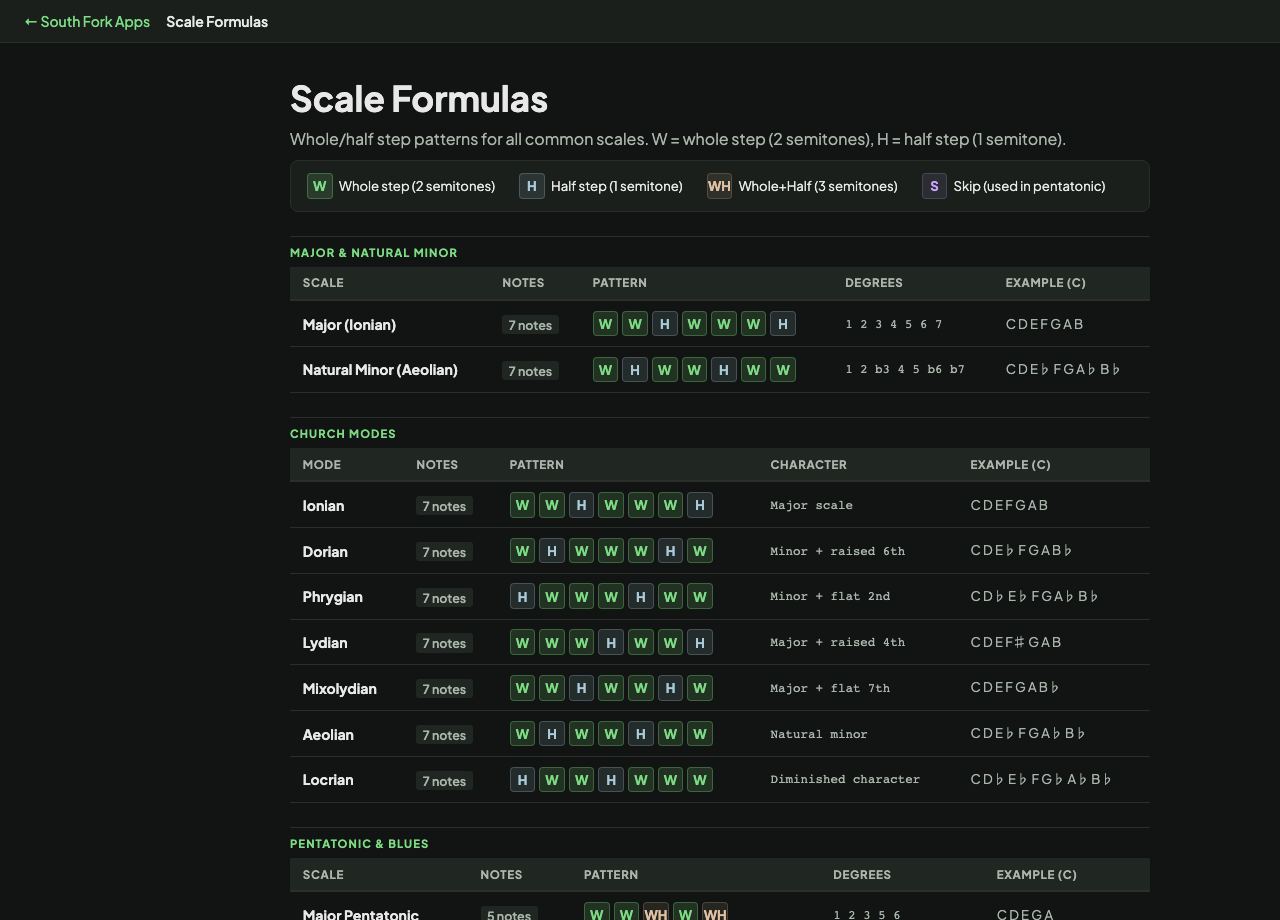The image size is (1280, 920).
Task: Select the Natural Minor (Aeolian) scale name
Action: pyautogui.click(x=380, y=369)
